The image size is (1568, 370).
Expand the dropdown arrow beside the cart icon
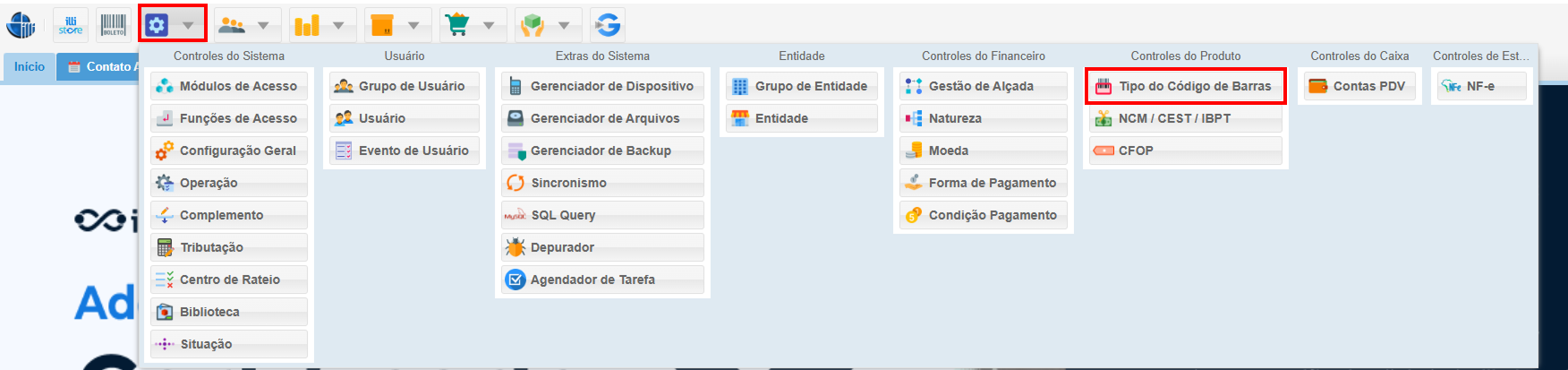(489, 25)
